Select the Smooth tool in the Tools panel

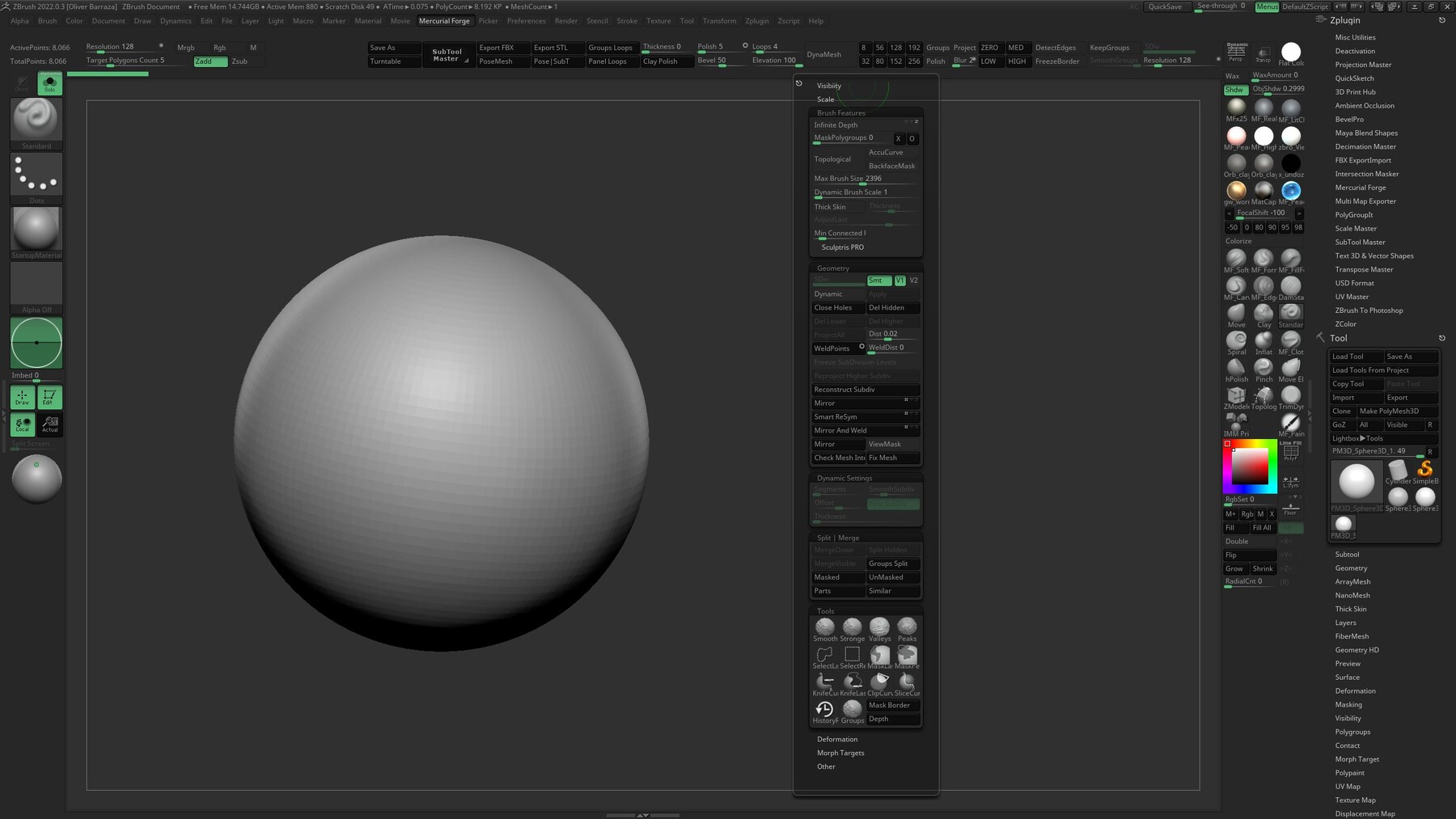tap(824, 627)
